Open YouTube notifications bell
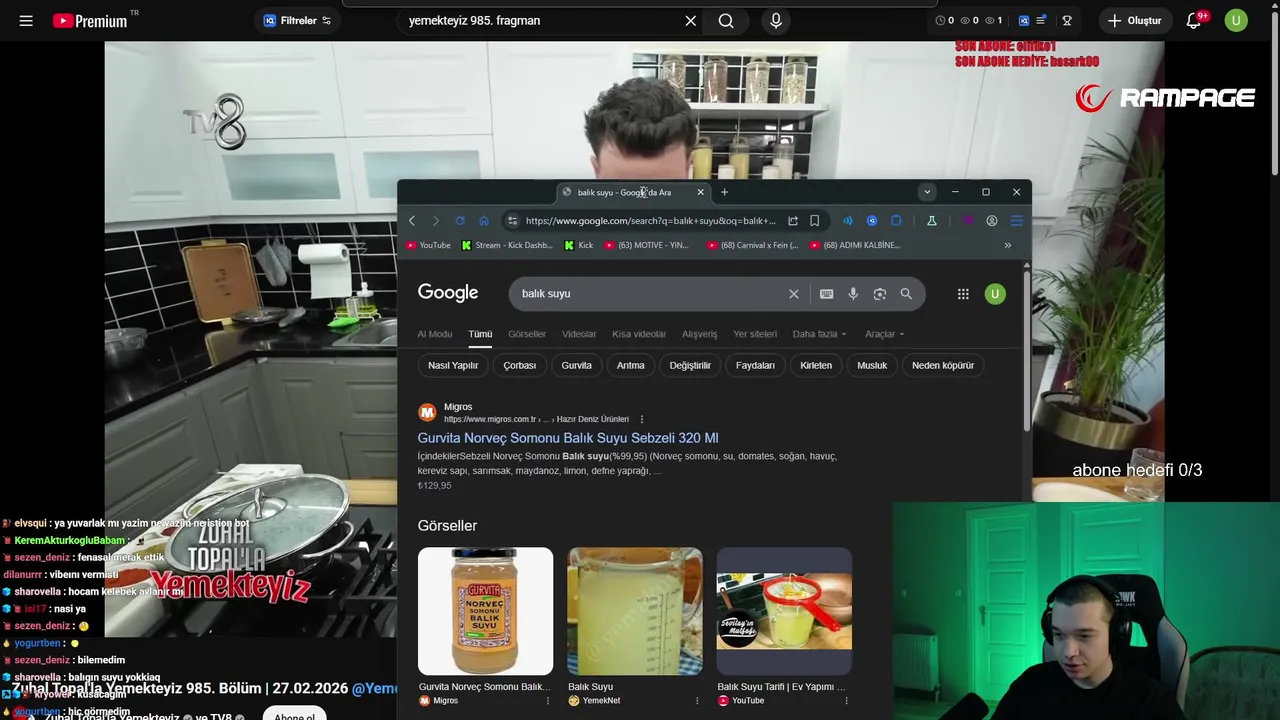The height and width of the screenshot is (720, 1280). click(x=1194, y=20)
